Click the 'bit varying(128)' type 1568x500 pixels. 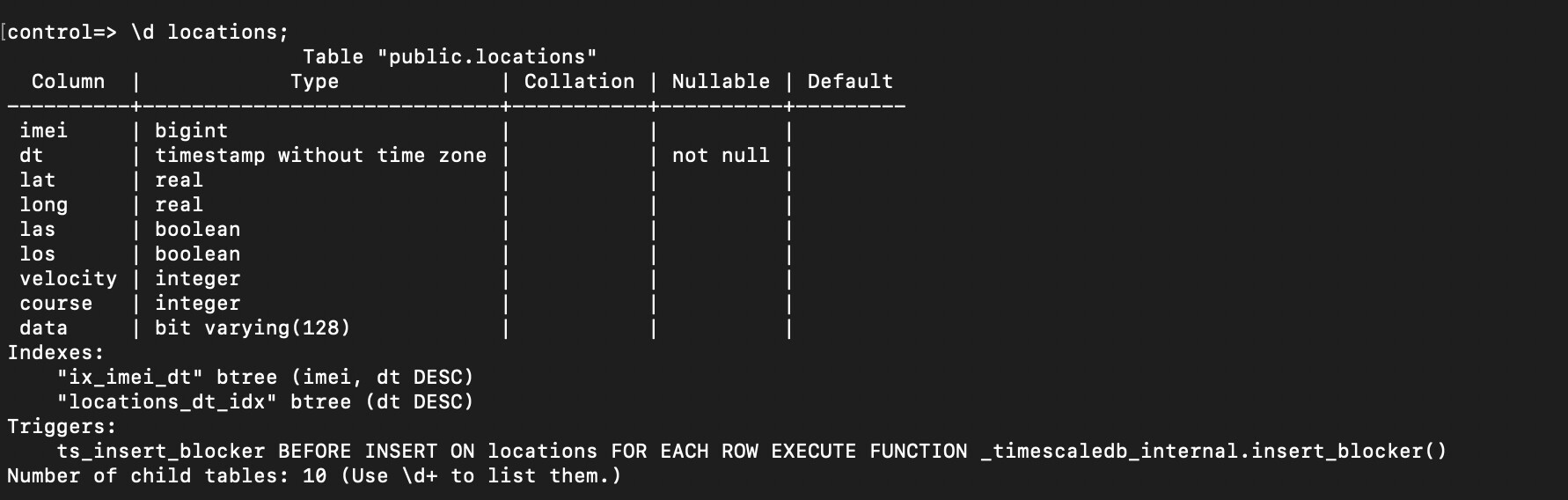tap(253, 328)
